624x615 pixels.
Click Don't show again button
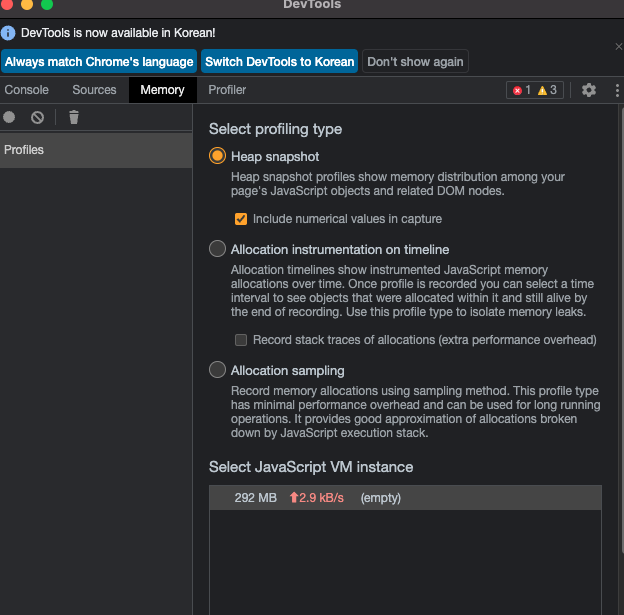pyautogui.click(x=415, y=62)
